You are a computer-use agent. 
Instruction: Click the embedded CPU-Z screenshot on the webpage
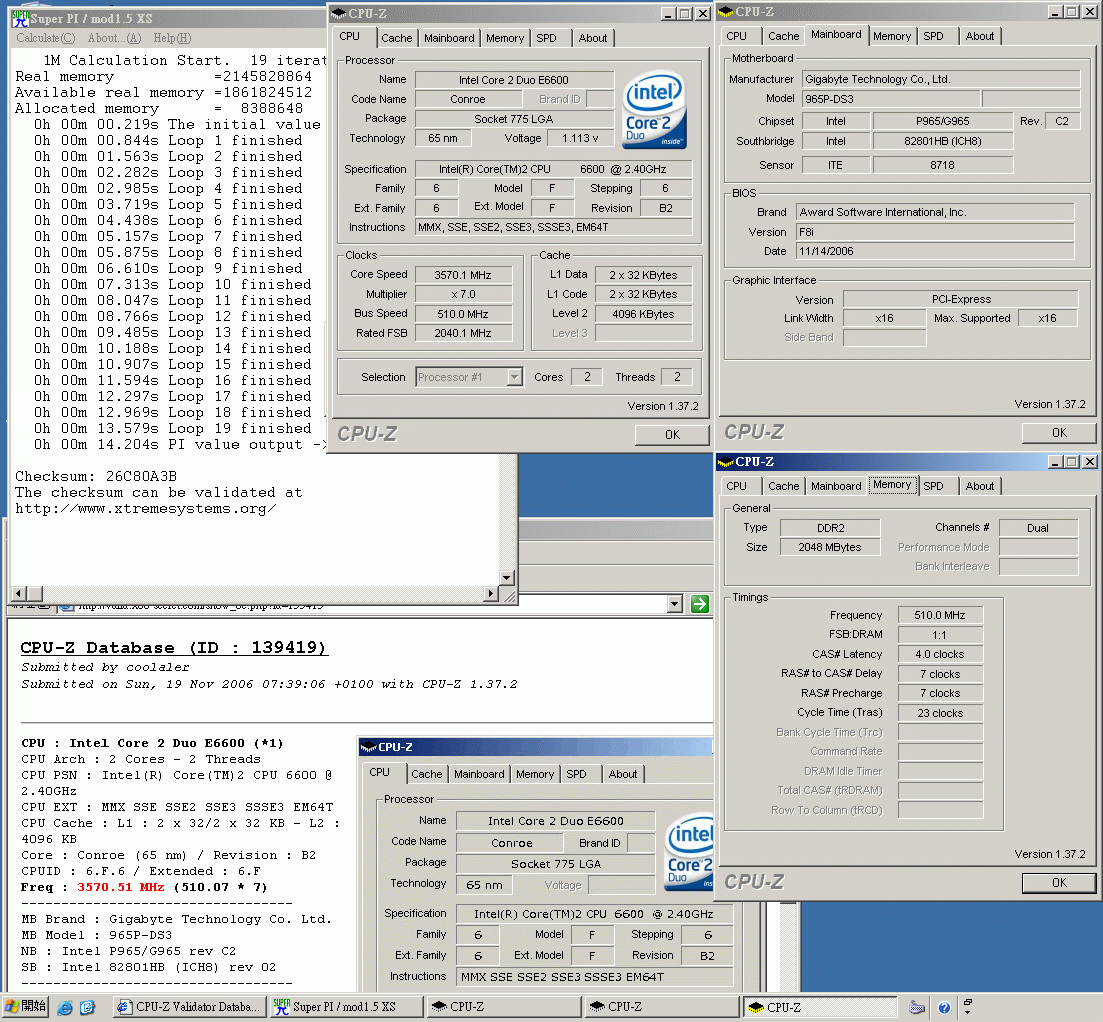click(547, 864)
